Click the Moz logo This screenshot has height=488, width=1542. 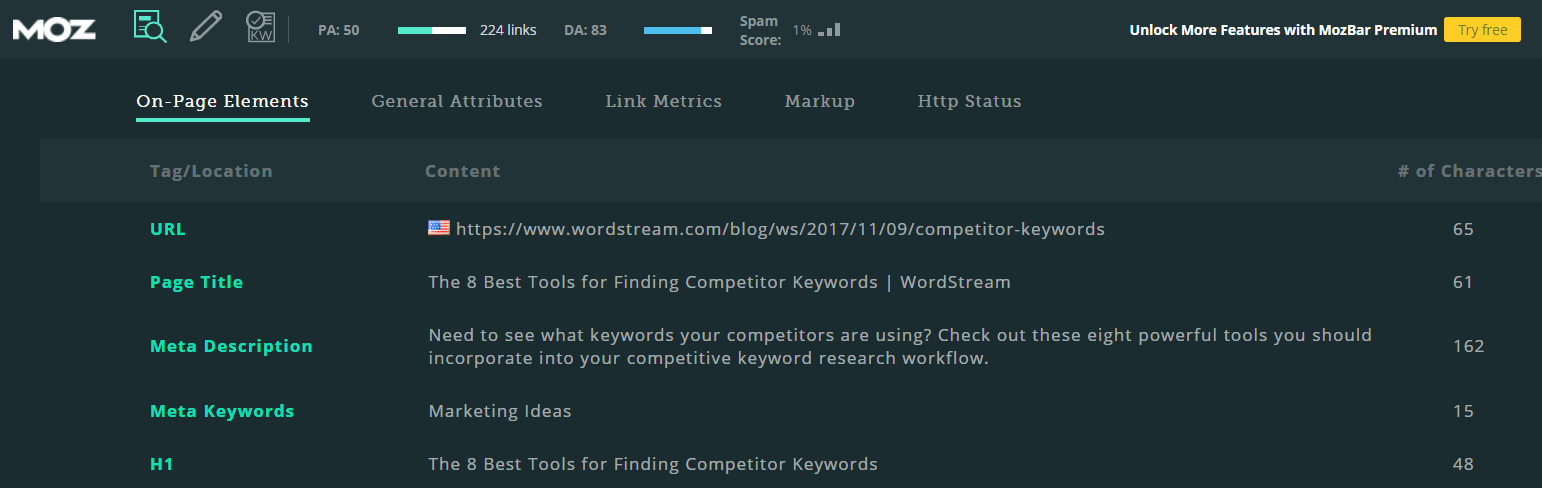[x=54, y=29]
